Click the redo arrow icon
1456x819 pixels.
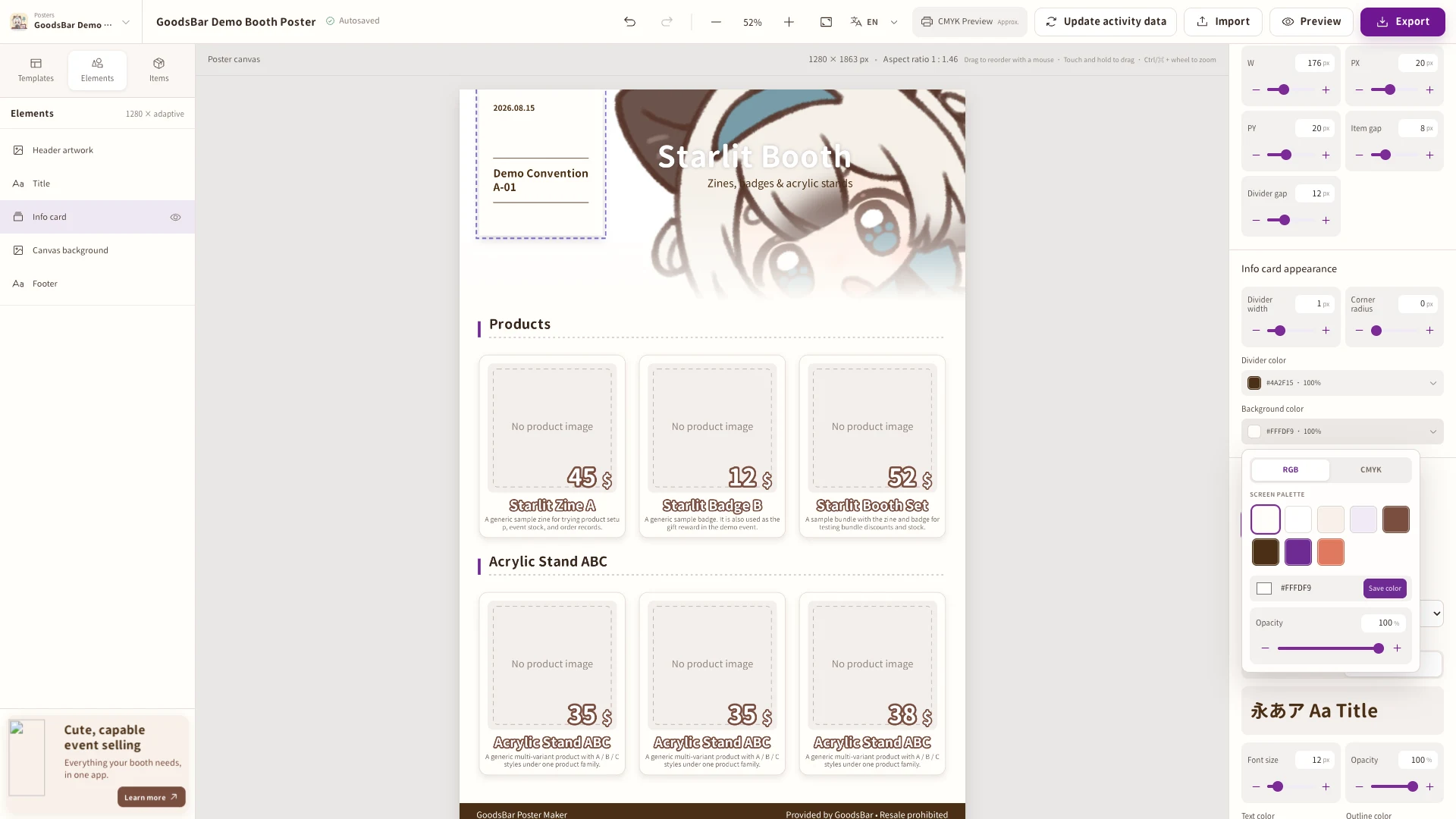[x=667, y=22]
